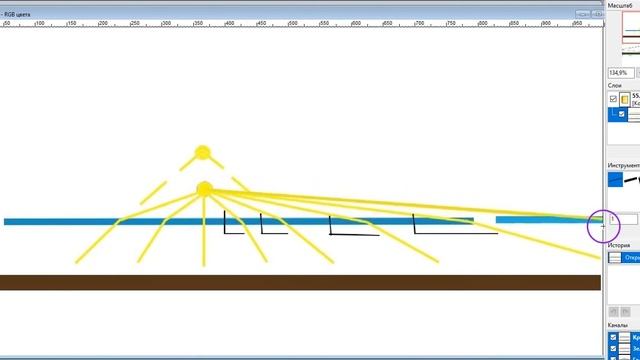This screenshot has height=360, width=640.
Task: Click the undo arrow under История
Action: 613,312
